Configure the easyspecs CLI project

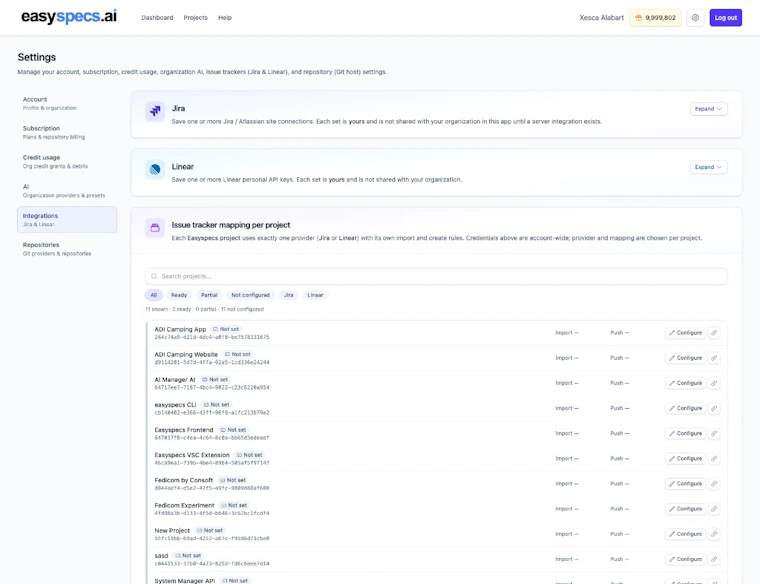click(x=685, y=409)
